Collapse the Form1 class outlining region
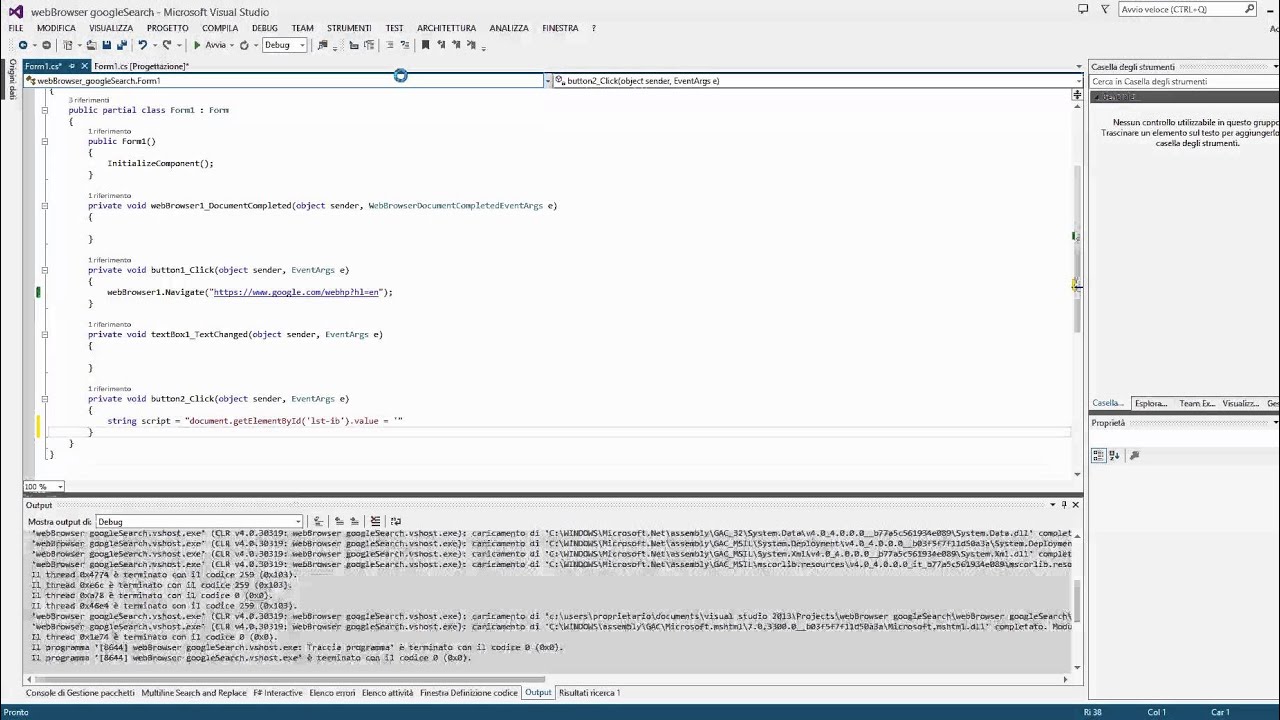Image resolution: width=1280 pixels, height=720 pixels. pyautogui.click(x=44, y=110)
